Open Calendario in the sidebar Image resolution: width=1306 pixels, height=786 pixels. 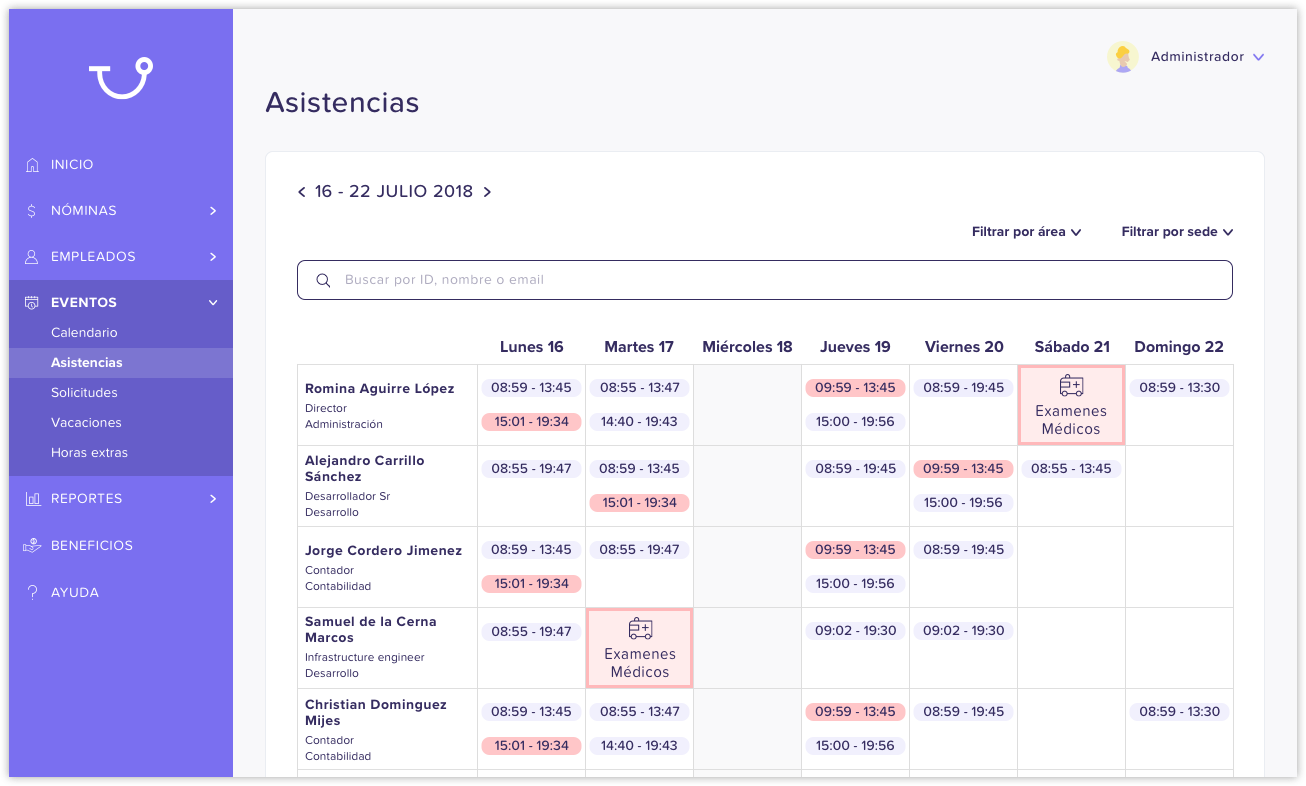click(x=84, y=333)
